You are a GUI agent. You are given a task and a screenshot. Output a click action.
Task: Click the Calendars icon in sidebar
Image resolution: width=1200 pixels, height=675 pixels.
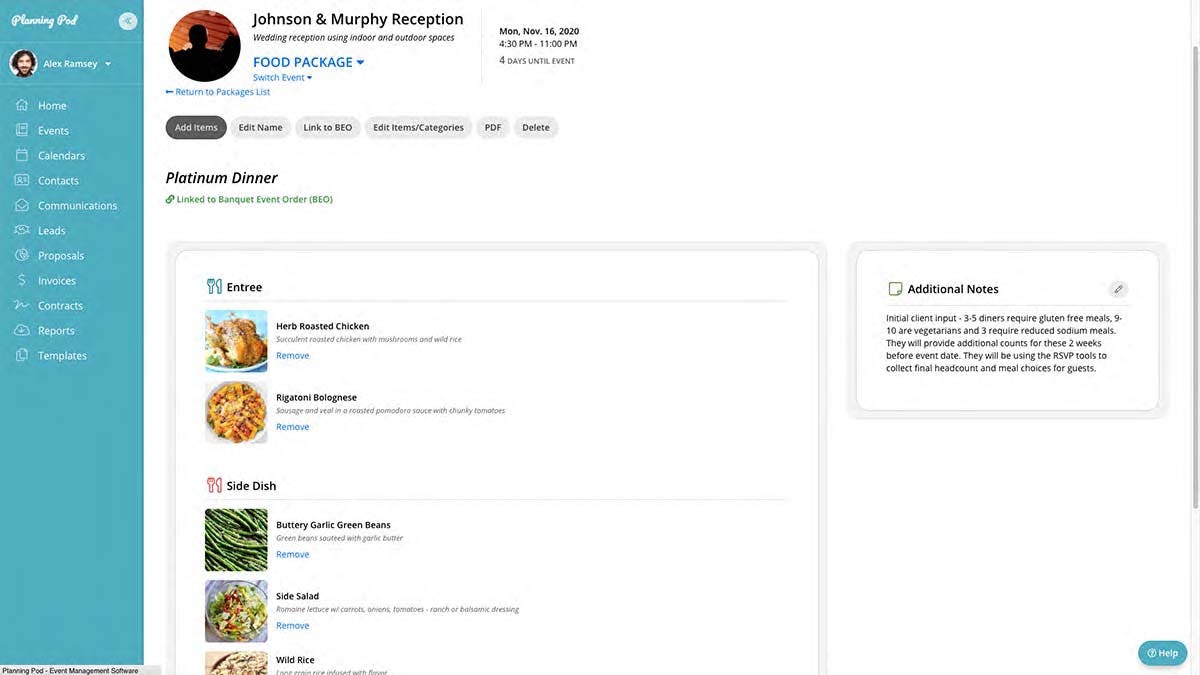click(22, 155)
